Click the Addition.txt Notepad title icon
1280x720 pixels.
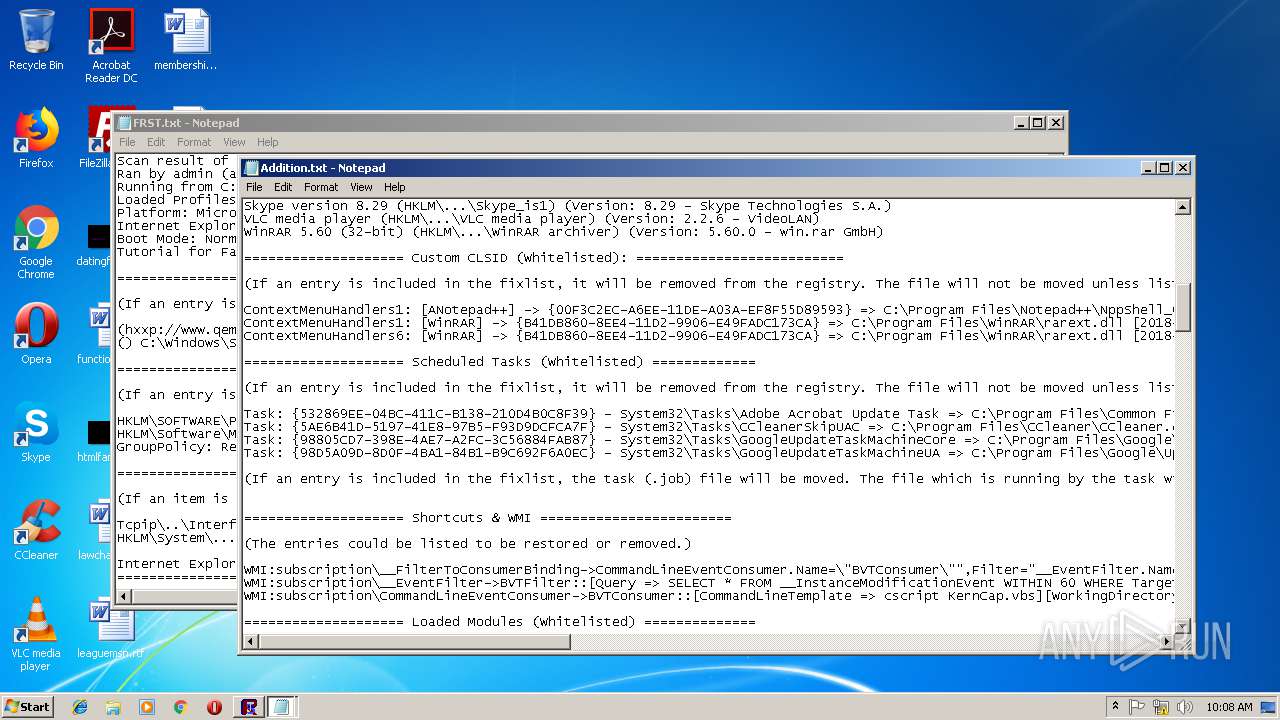click(x=252, y=168)
